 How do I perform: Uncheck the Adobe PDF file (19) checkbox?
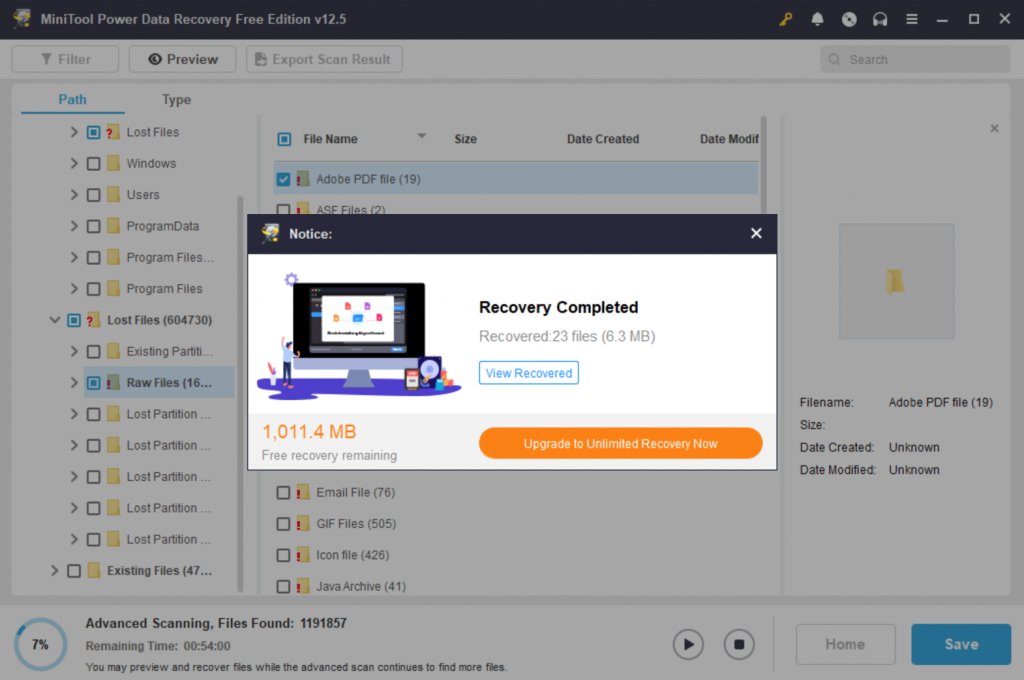pos(283,178)
